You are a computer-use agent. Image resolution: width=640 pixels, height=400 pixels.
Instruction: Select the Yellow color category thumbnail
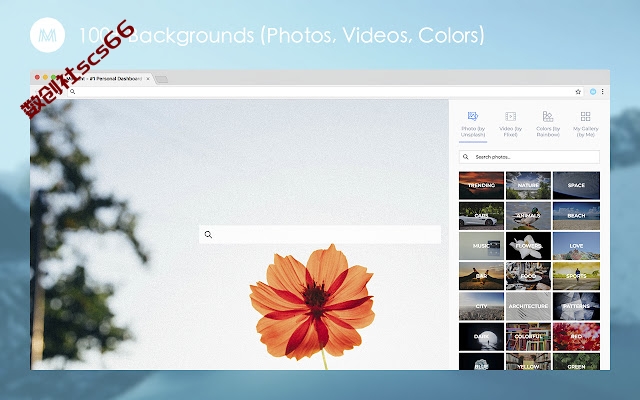(x=528, y=362)
